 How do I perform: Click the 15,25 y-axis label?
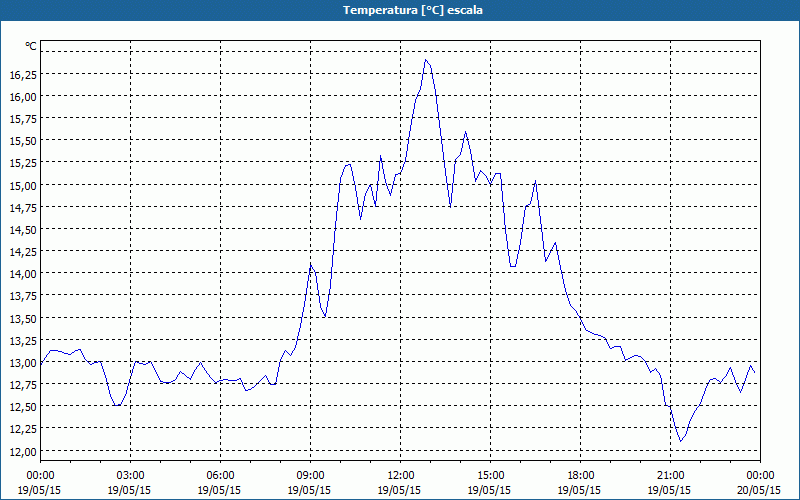(23, 163)
